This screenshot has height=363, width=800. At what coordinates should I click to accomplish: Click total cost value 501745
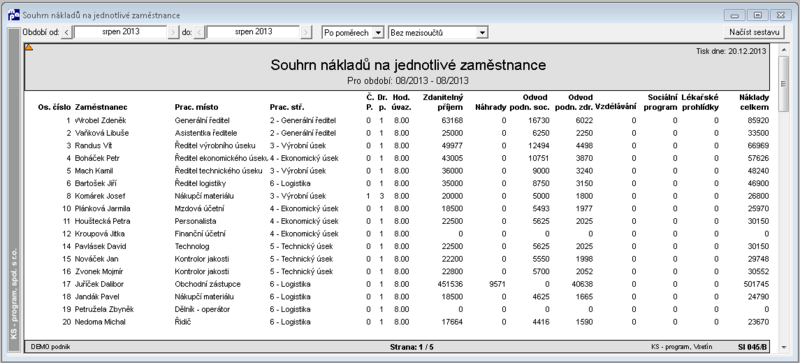(x=756, y=284)
